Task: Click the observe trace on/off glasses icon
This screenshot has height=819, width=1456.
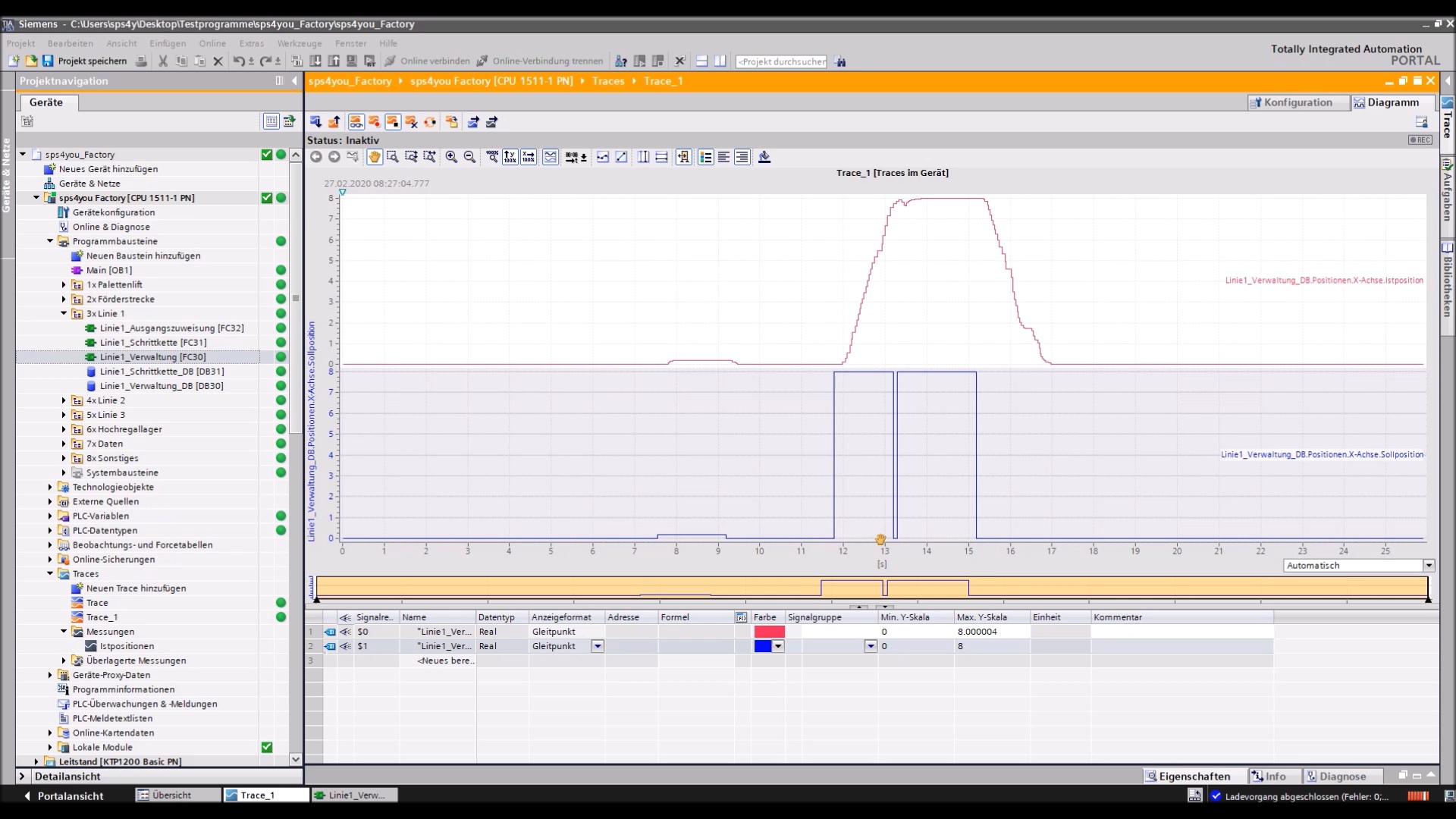Action: 356,122
